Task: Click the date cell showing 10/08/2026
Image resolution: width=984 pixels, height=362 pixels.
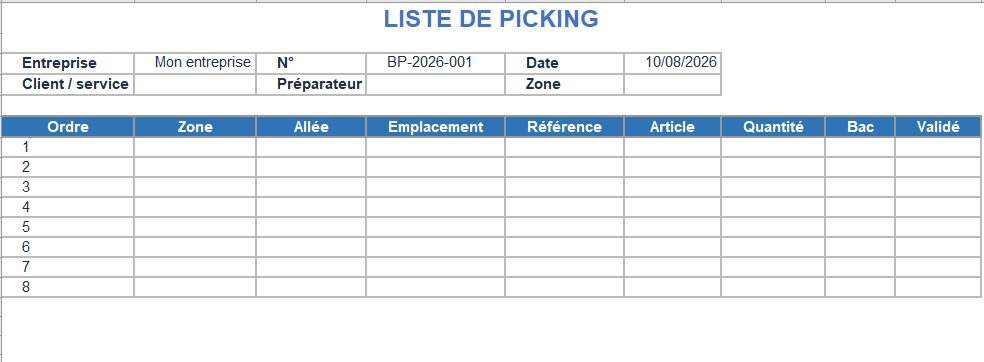Action: 672,63
